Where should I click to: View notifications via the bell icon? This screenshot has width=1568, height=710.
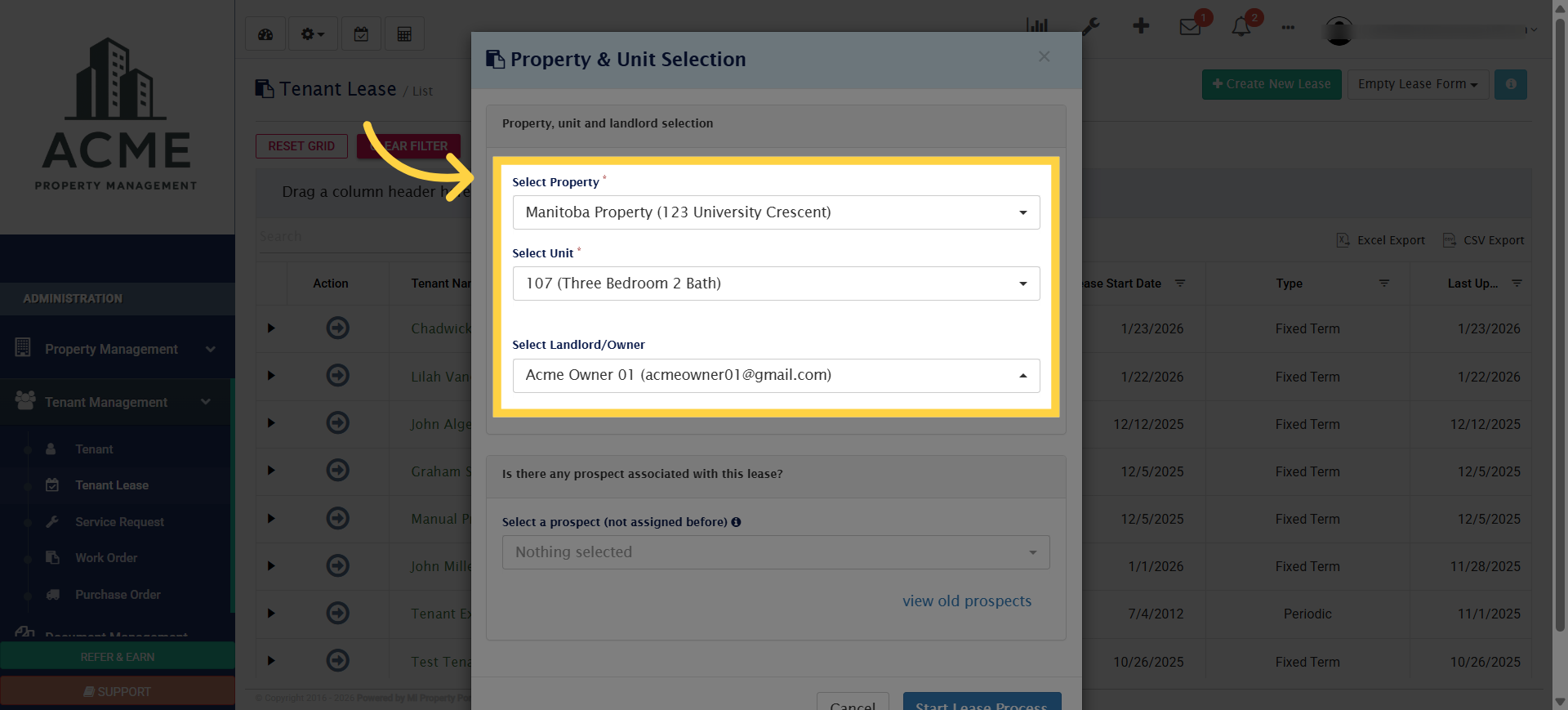pyautogui.click(x=1241, y=27)
